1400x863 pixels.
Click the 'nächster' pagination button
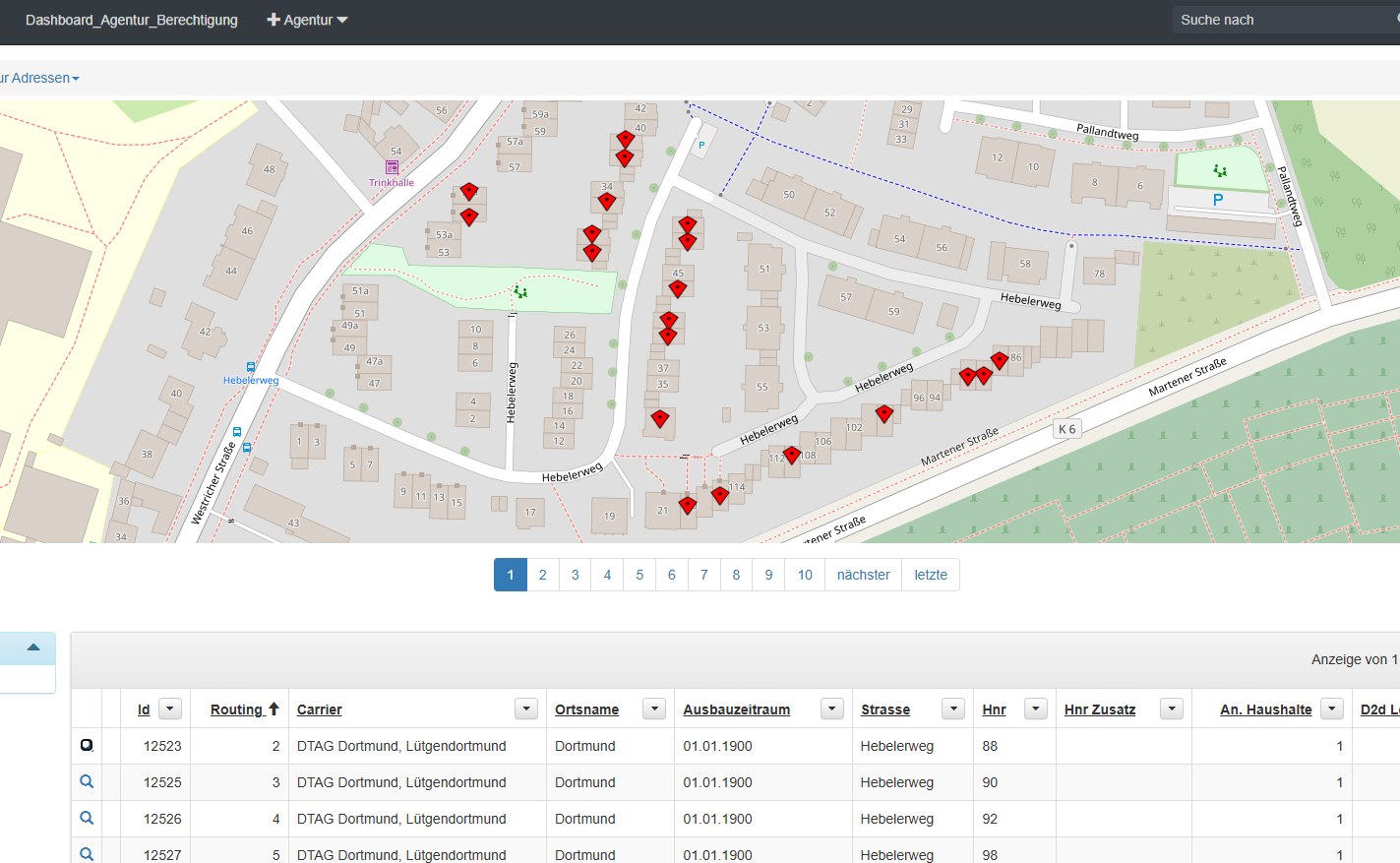point(863,575)
